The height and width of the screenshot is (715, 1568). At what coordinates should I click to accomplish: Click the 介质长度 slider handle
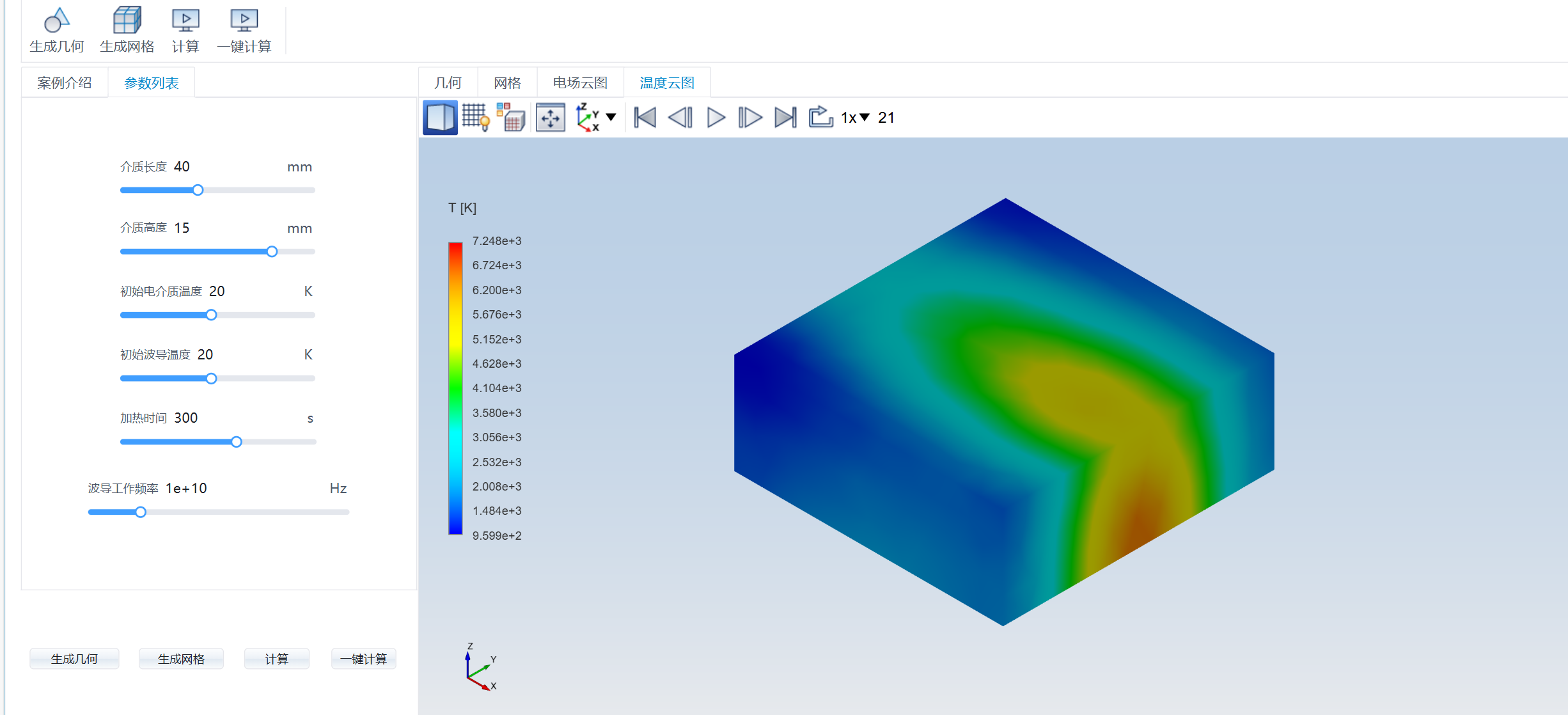[198, 190]
